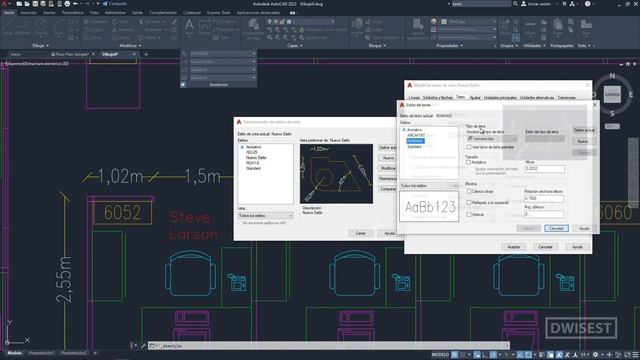Image resolution: width=640 pixels, height=360 pixels.
Task: Click the Grupo tool in Grupos panel
Action: (504, 27)
